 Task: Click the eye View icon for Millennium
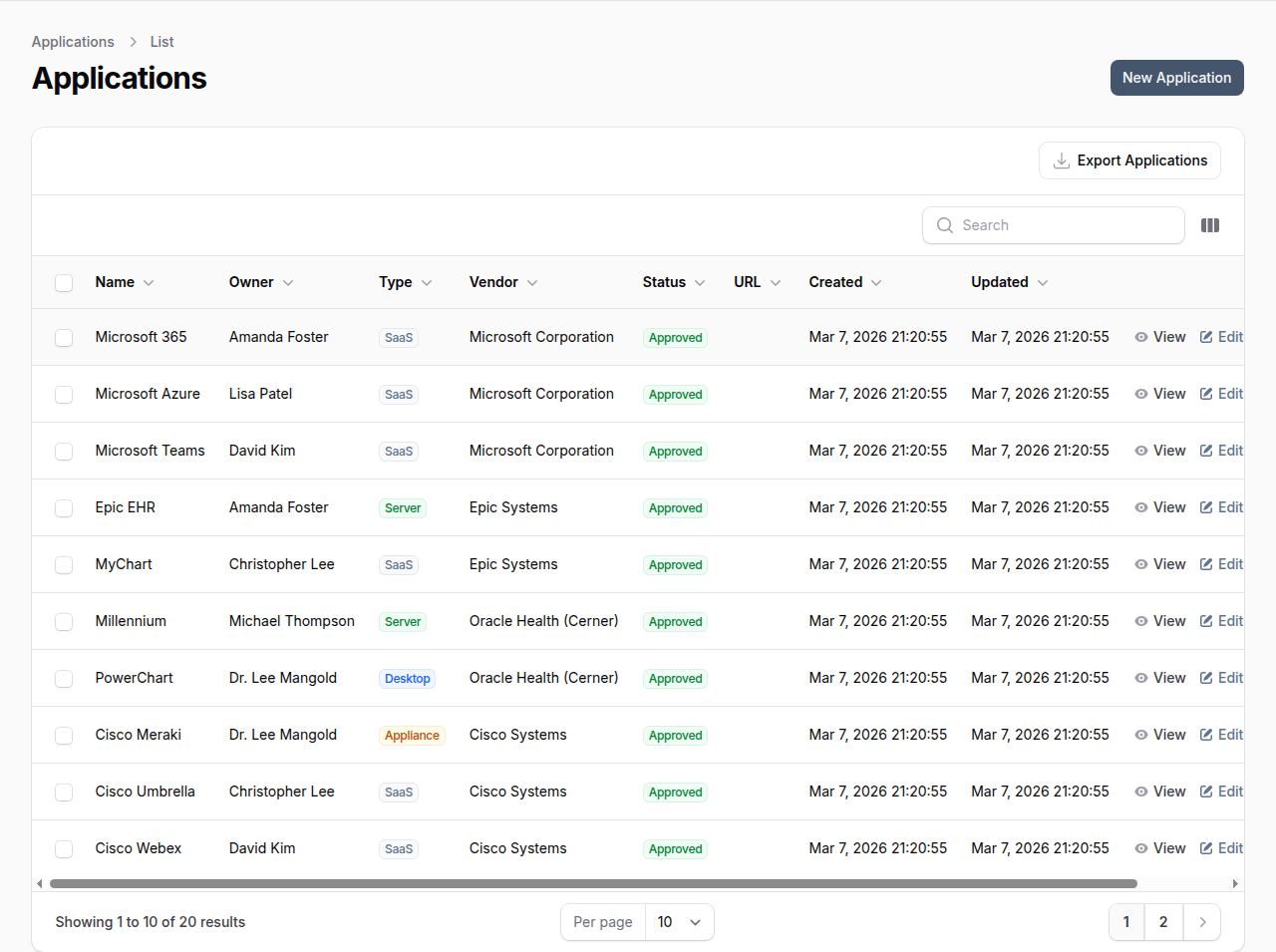click(1141, 621)
